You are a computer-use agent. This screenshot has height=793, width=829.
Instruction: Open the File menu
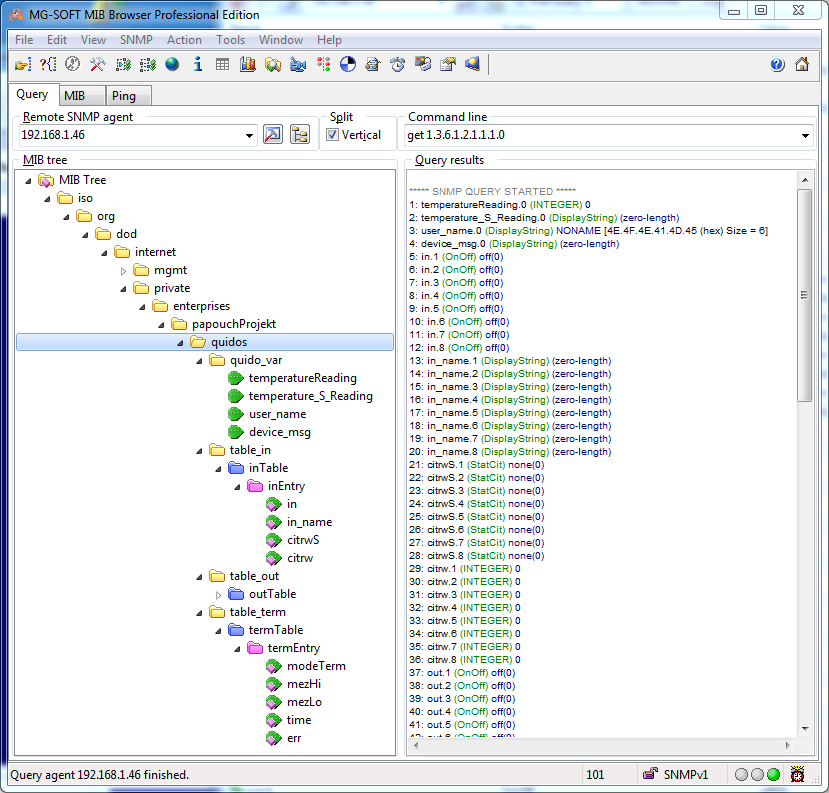[24, 40]
